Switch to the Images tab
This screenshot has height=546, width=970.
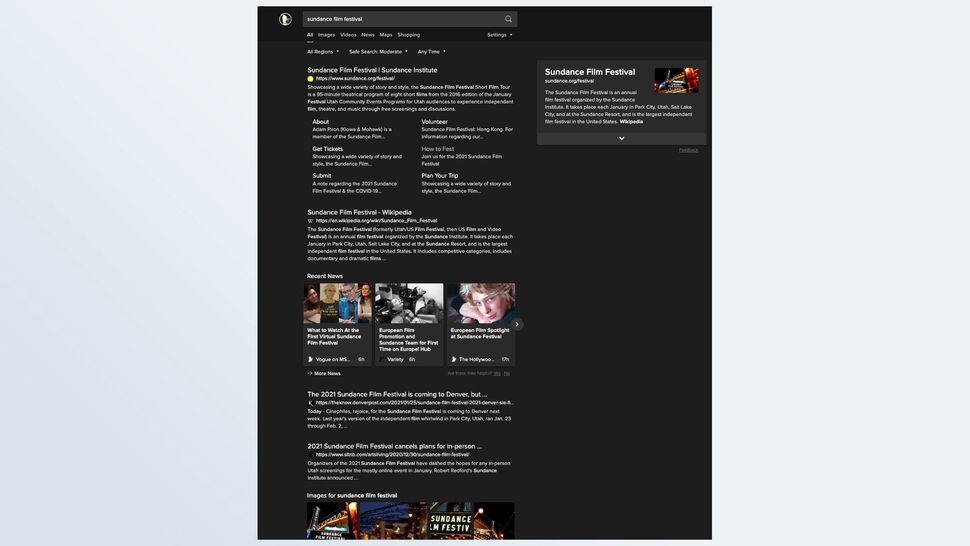(326, 35)
